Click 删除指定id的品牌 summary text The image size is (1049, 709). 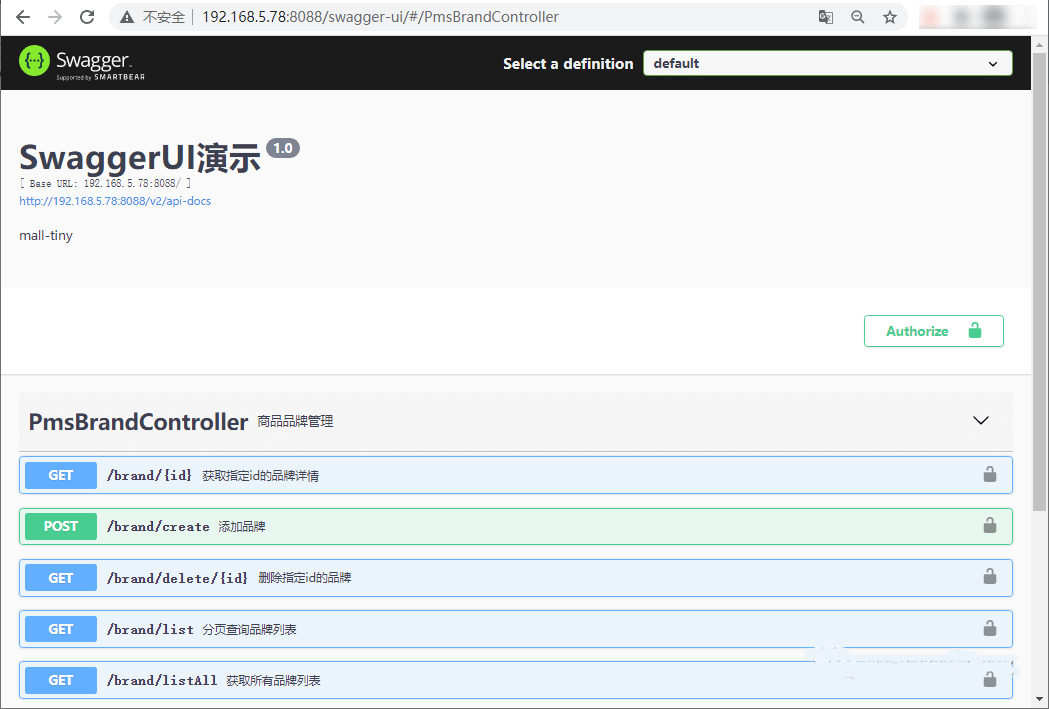(x=304, y=577)
